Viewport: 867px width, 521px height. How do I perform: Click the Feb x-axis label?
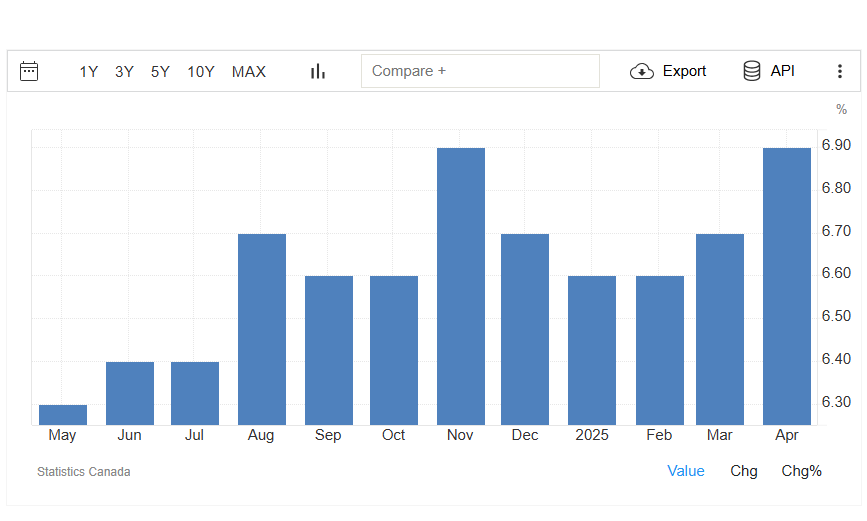(x=659, y=435)
